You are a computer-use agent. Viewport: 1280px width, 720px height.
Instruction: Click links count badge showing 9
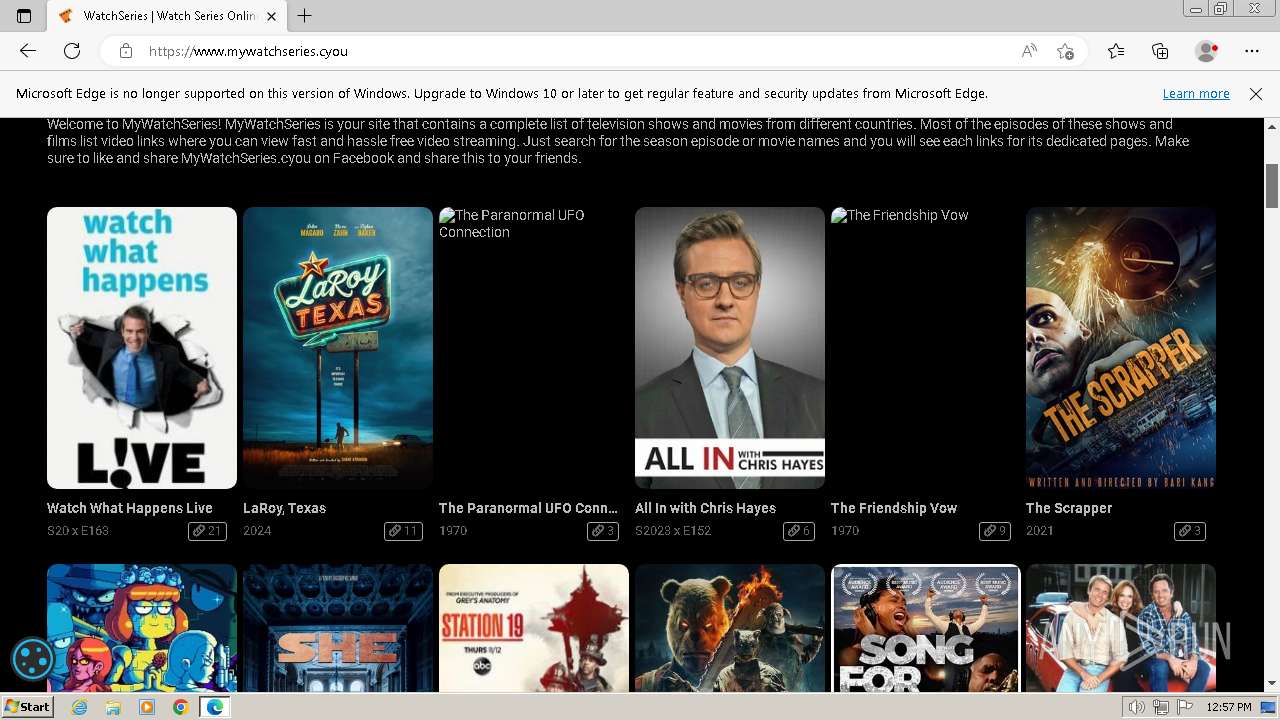(x=995, y=531)
